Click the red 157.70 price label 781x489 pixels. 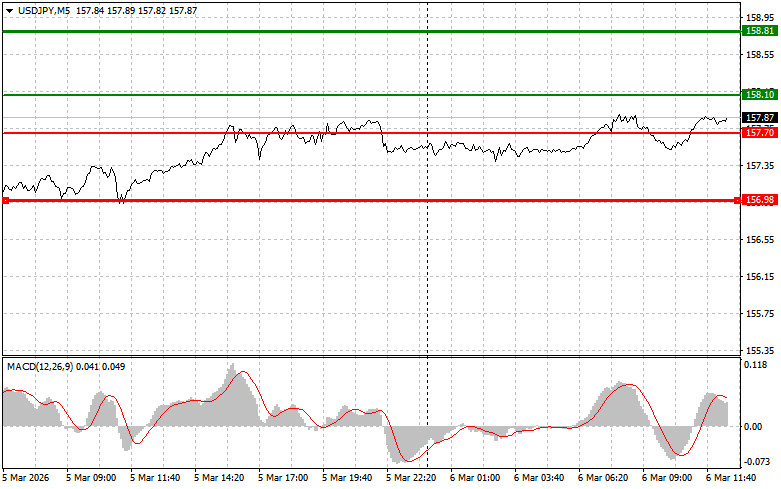760,132
